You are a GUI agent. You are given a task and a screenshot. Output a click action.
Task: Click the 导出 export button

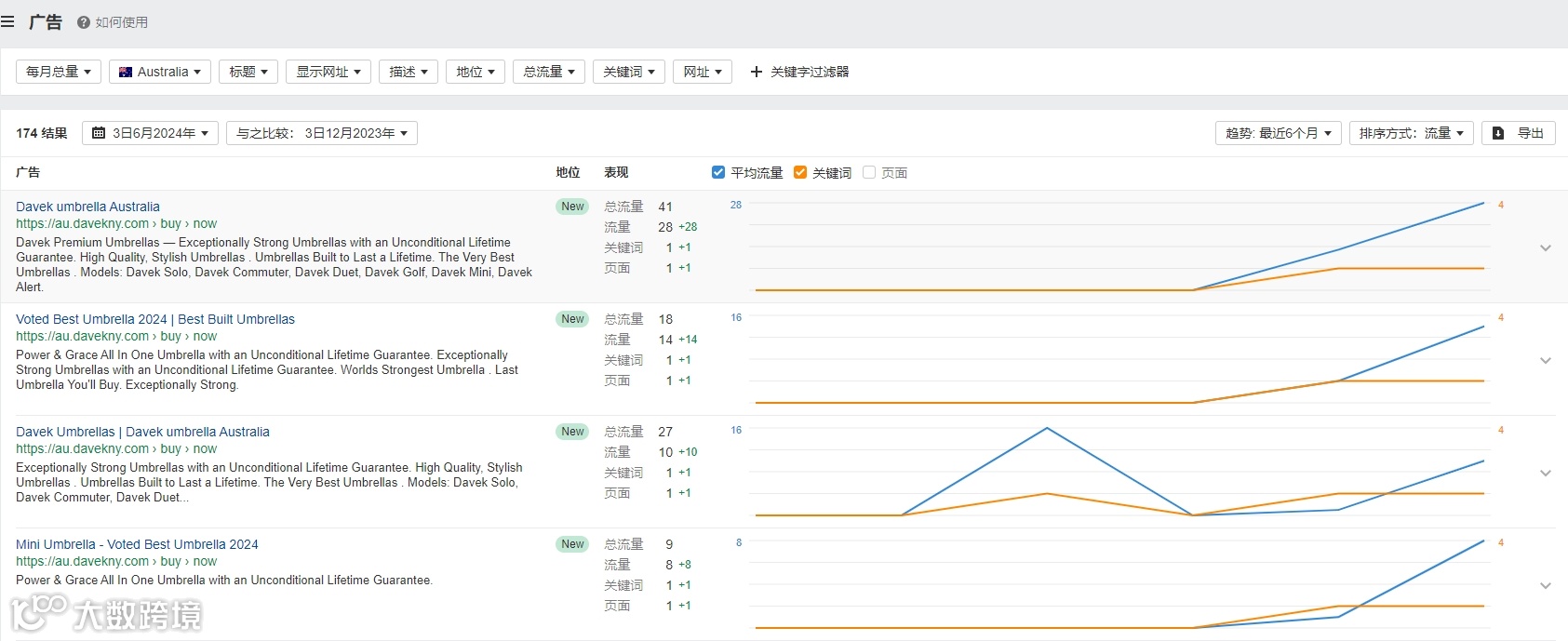pyautogui.click(x=1519, y=133)
